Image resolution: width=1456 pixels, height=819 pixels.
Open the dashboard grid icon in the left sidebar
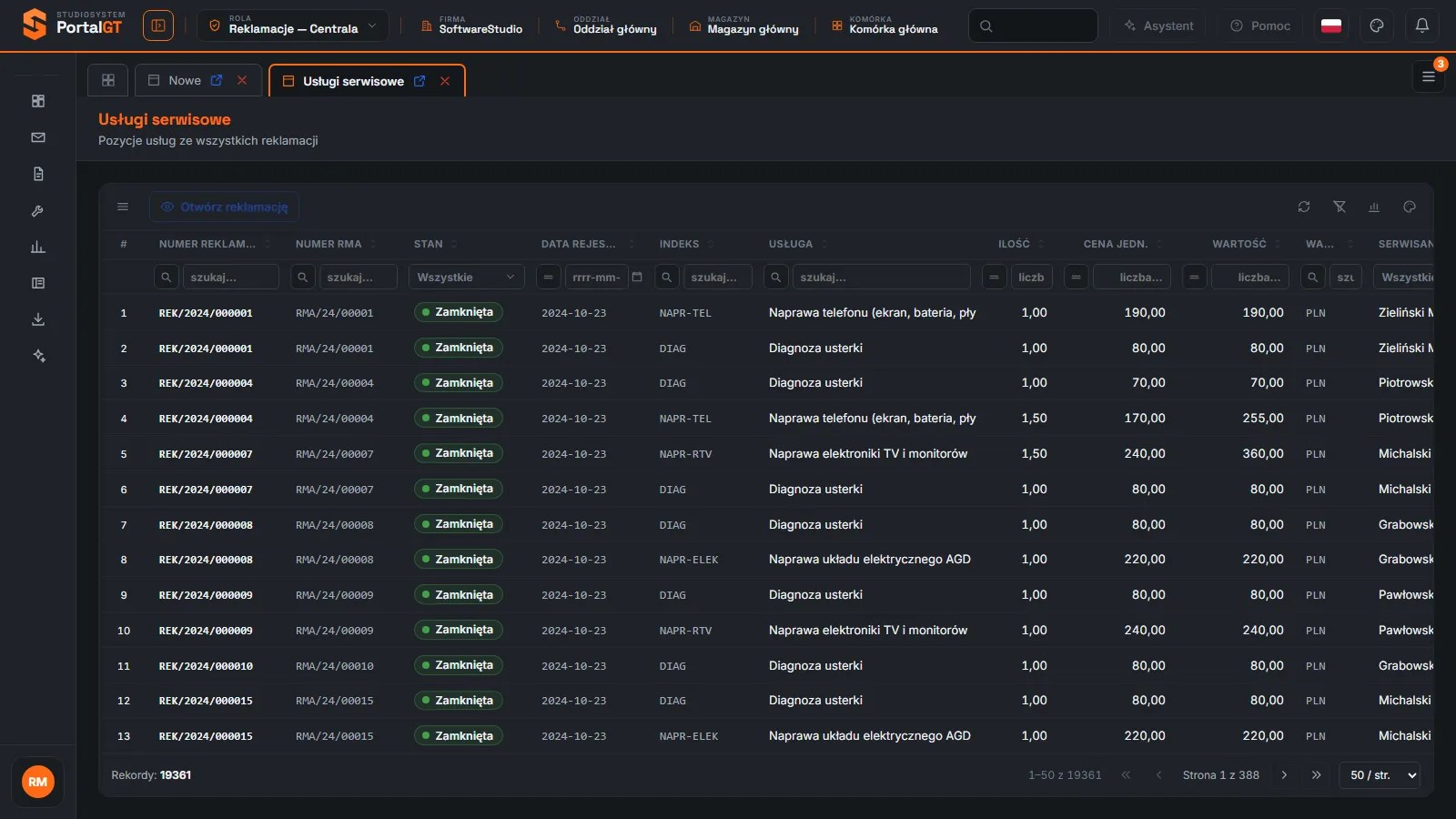pos(38,101)
